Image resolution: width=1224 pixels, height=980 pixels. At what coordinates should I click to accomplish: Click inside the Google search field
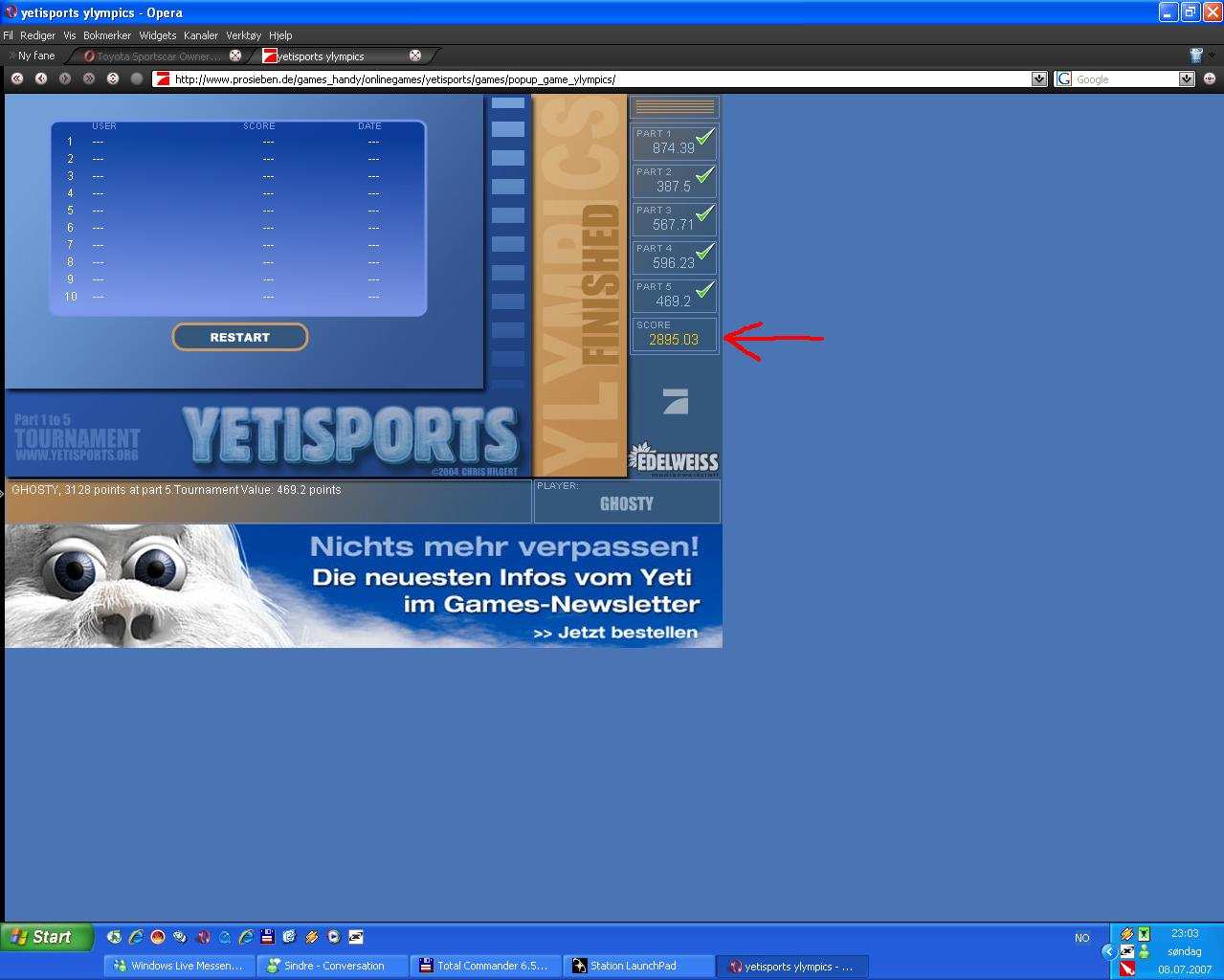tap(1124, 79)
